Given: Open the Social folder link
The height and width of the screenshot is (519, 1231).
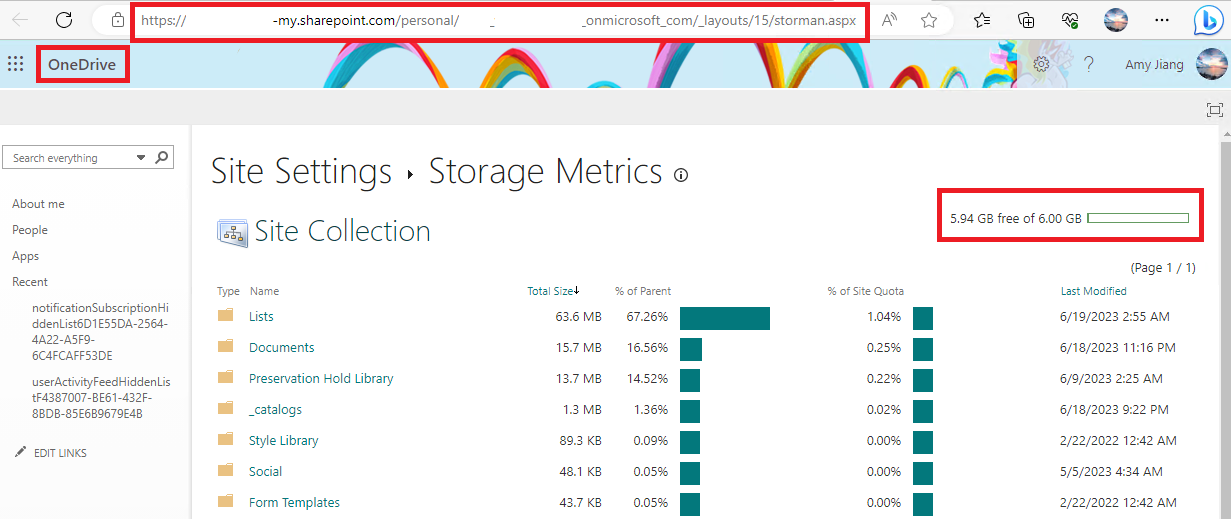Looking at the screenshot, I should click(266, 471).
